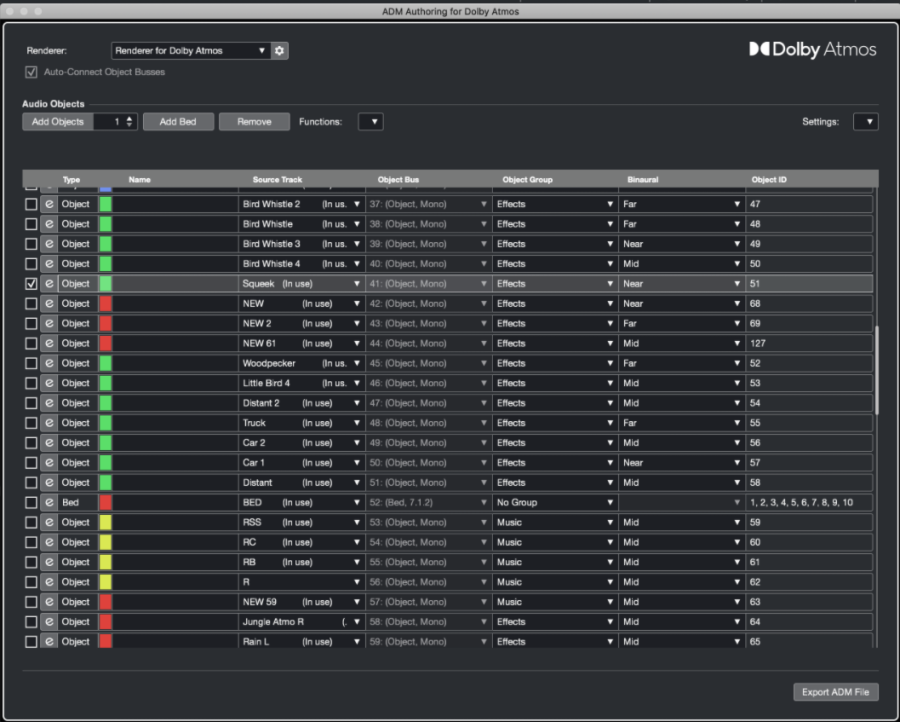Uncheck the Squeek object row checkbox
The image size is (900, 722).
[31, 284]
